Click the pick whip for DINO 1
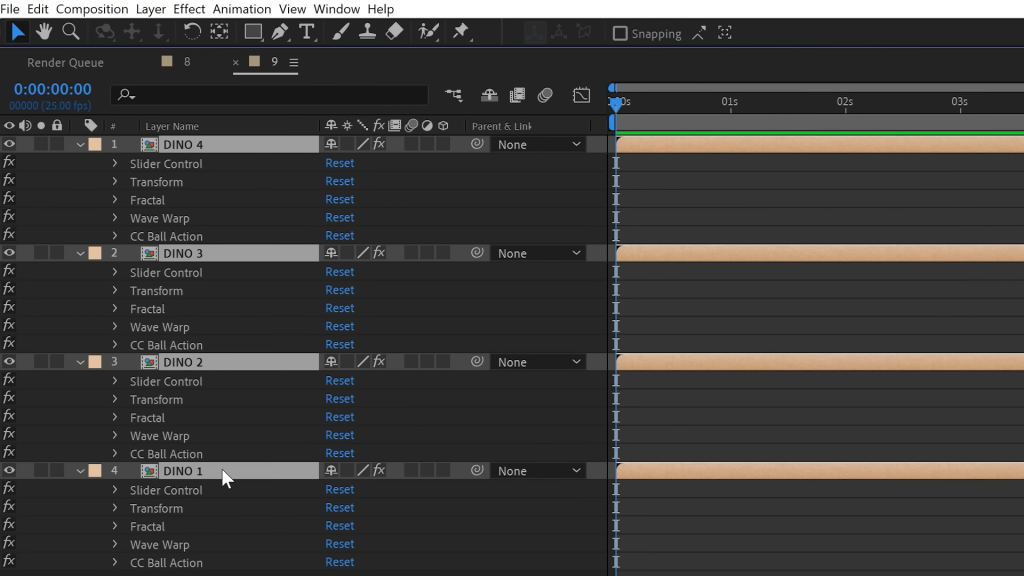The width and height of the screenshot is (1024, 576). (x=477, y=470)
